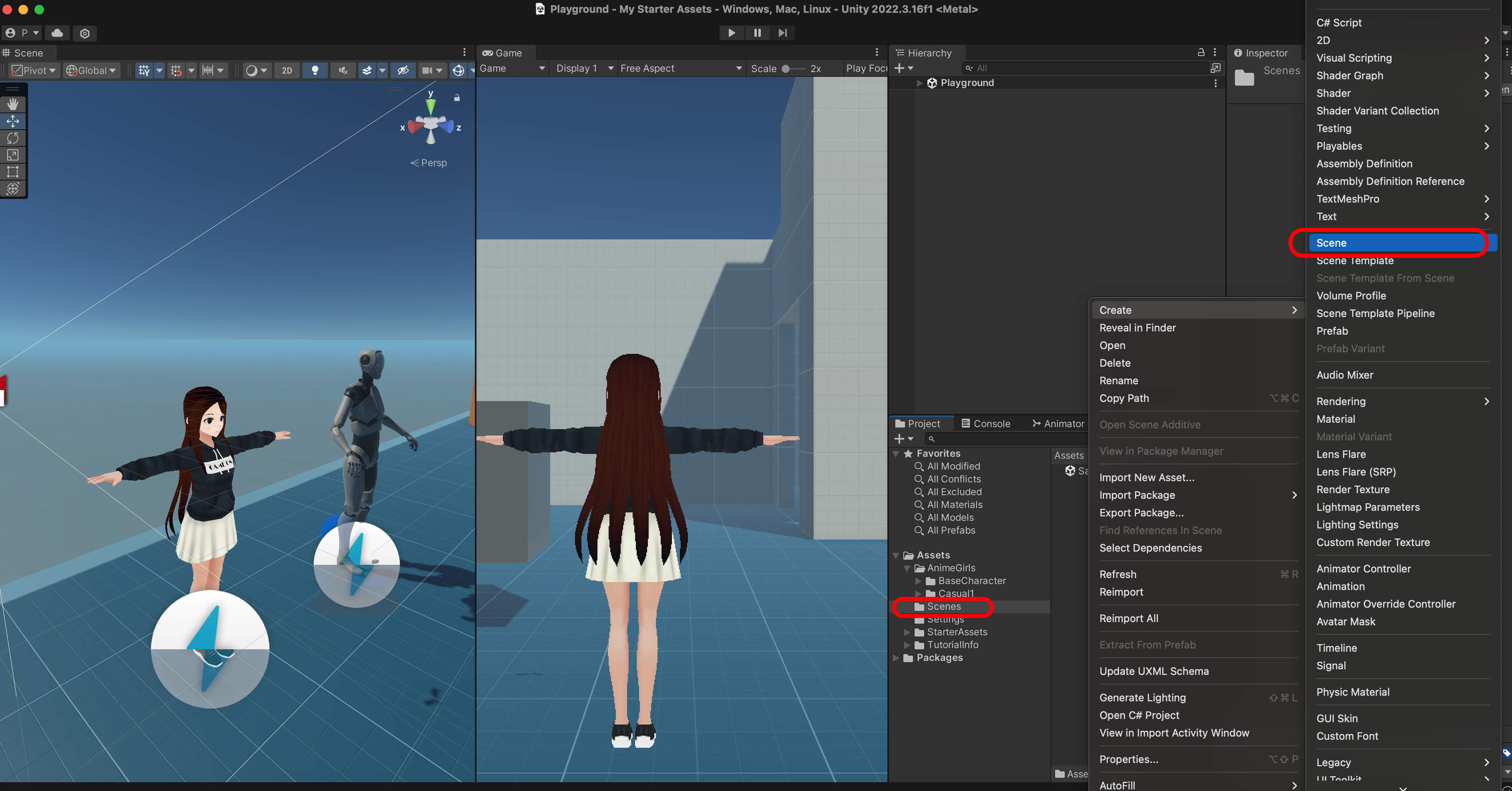Open the Pivot handle position dropdown
This screenshot has height=791, width=1512.
34,70
